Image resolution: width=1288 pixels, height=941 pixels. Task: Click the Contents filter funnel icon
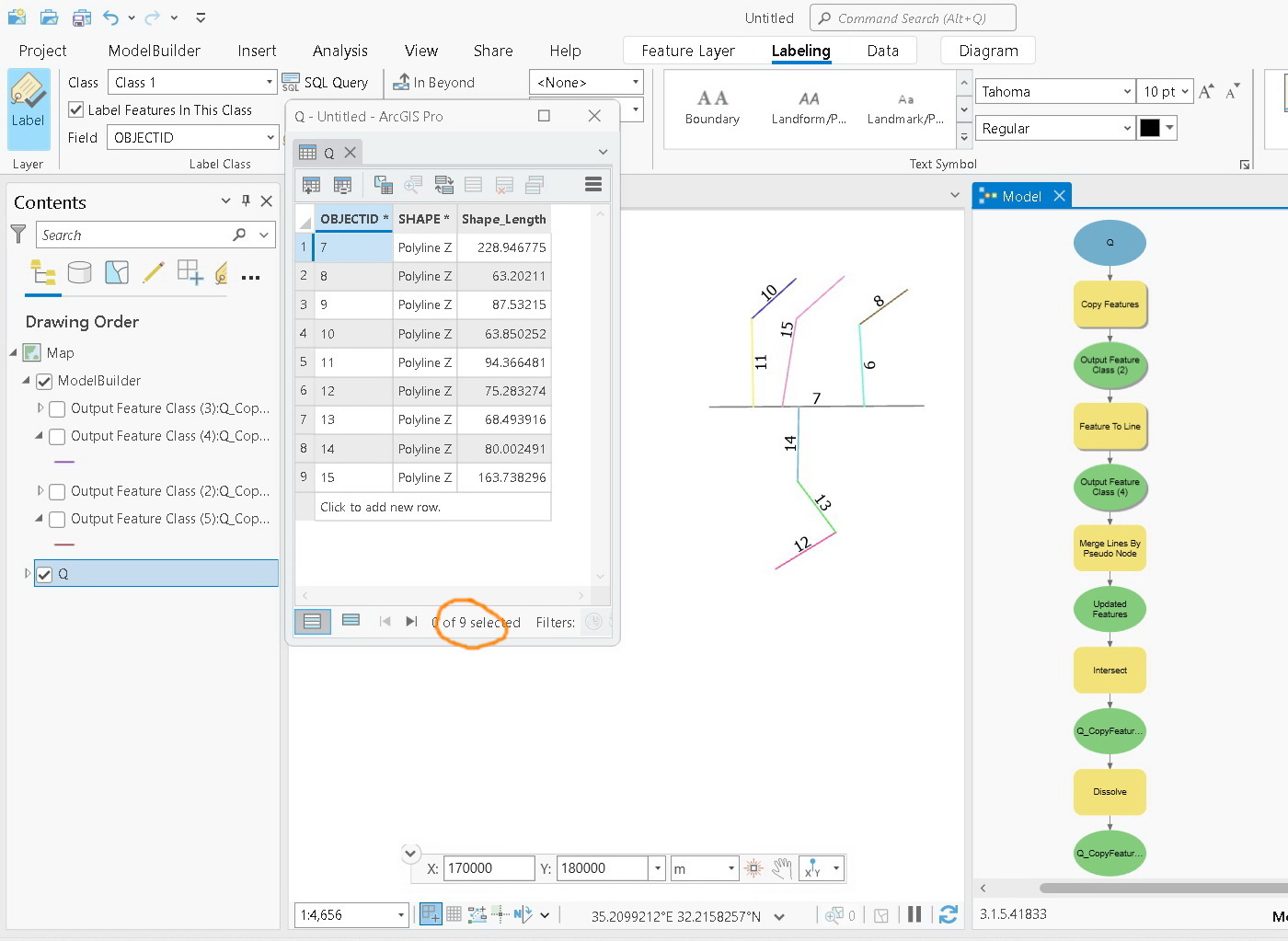pyautogui.click(x=17, y=235)
